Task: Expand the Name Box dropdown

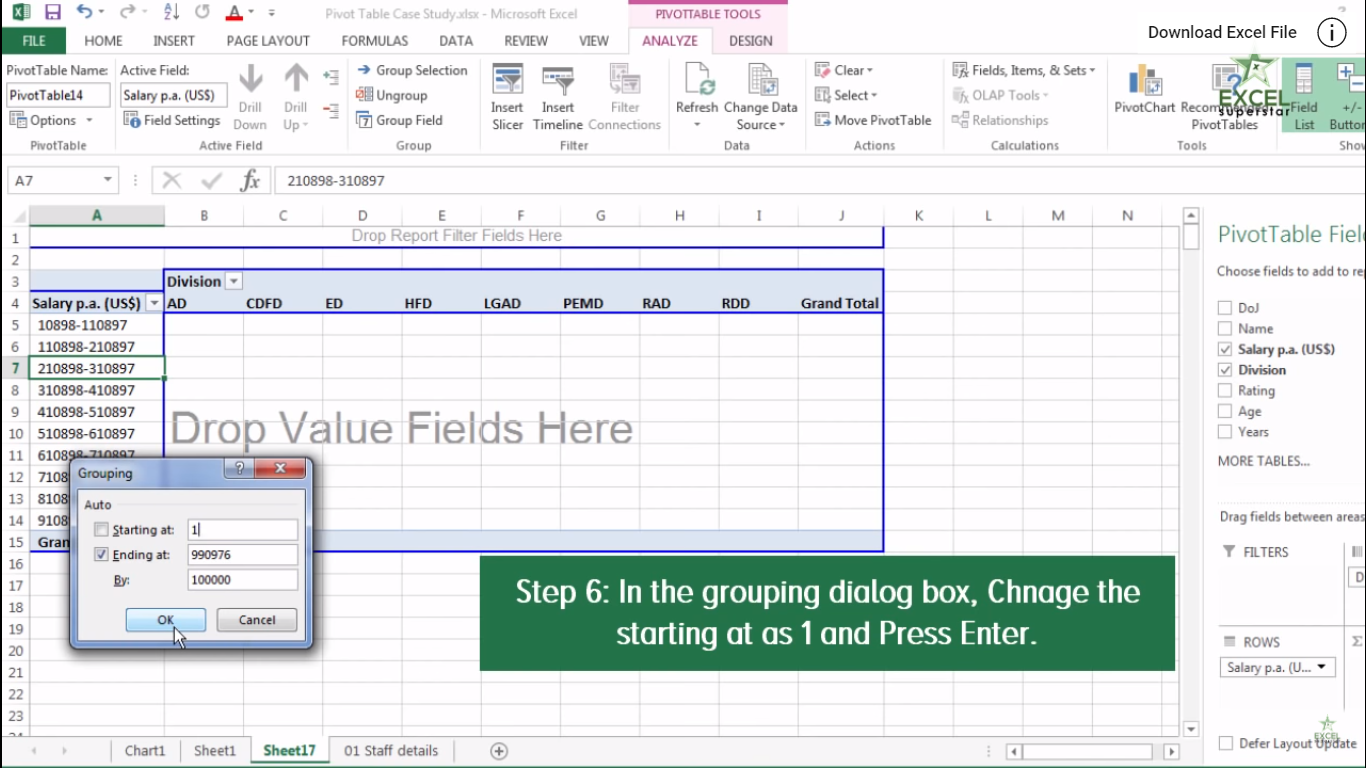Action: click(108, 181)
